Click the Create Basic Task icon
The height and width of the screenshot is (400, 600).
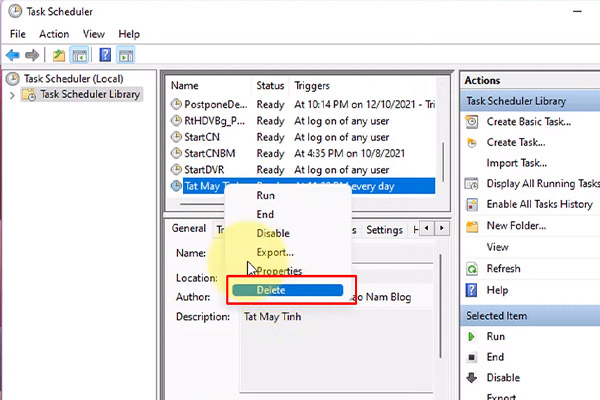(x=472, y=122)
